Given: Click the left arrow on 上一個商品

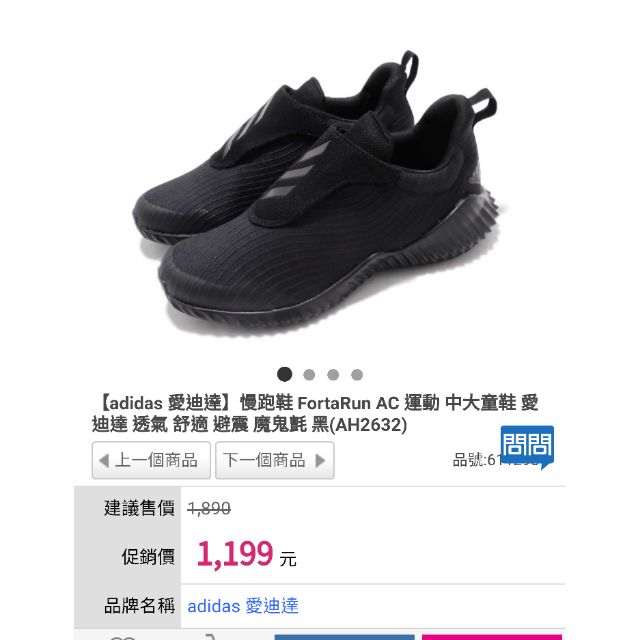Looking at the screenshot, I should pos(104,460).
